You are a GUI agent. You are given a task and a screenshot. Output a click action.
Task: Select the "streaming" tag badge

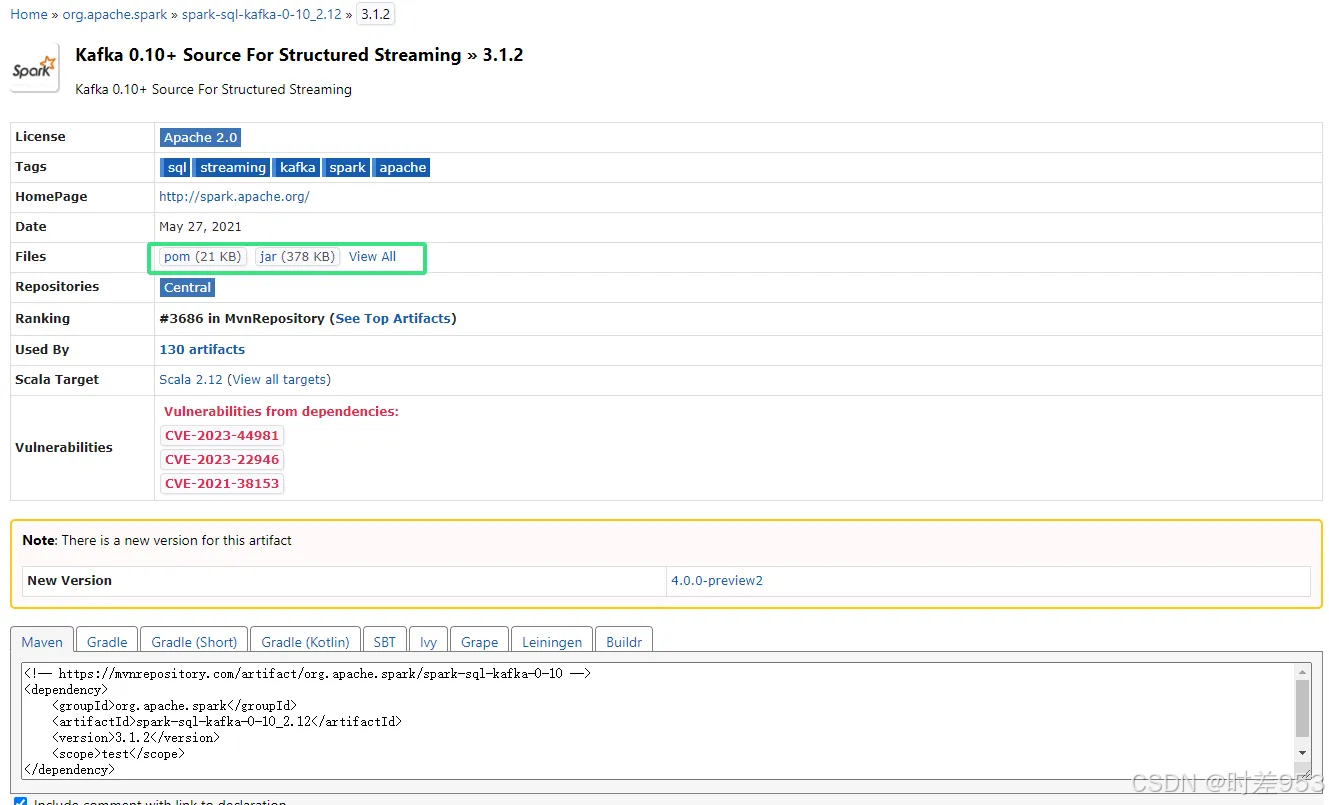click(231, 167)
